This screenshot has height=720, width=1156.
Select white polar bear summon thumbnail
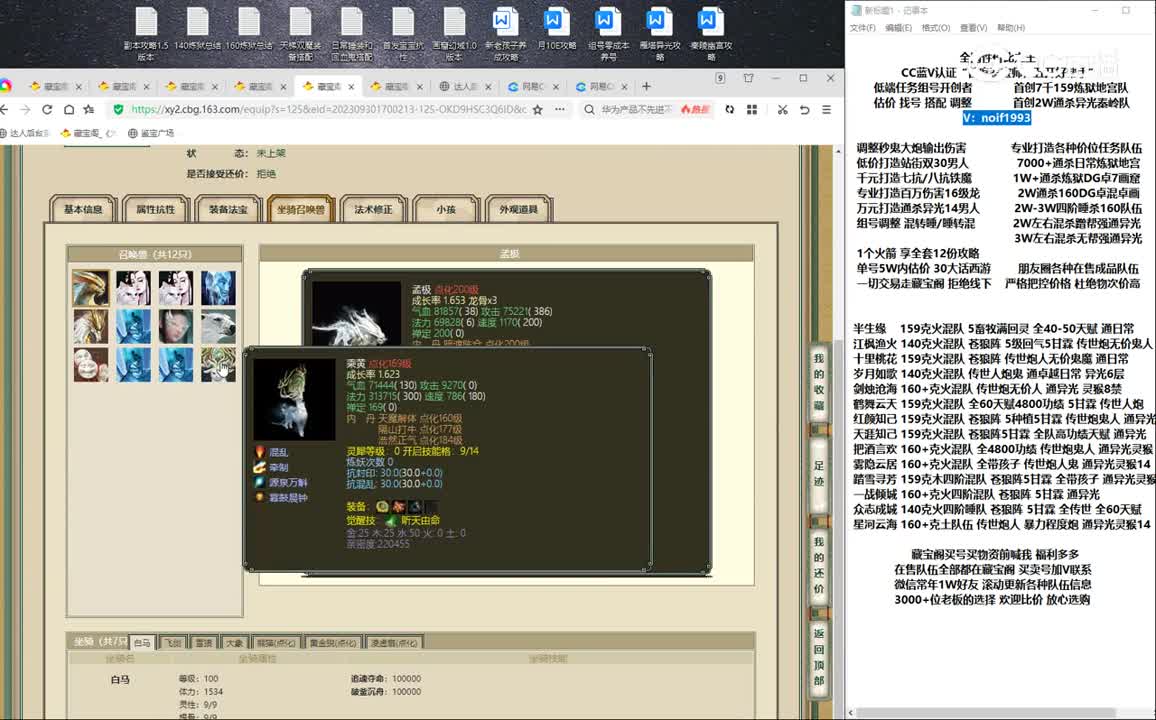[x=218, y=326]
